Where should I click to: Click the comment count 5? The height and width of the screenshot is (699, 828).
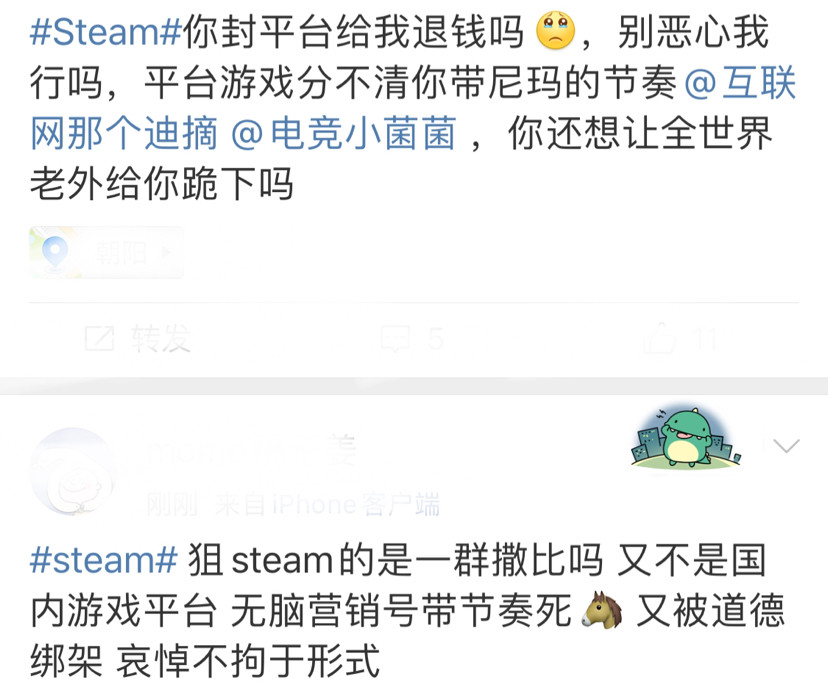[435, 338]
